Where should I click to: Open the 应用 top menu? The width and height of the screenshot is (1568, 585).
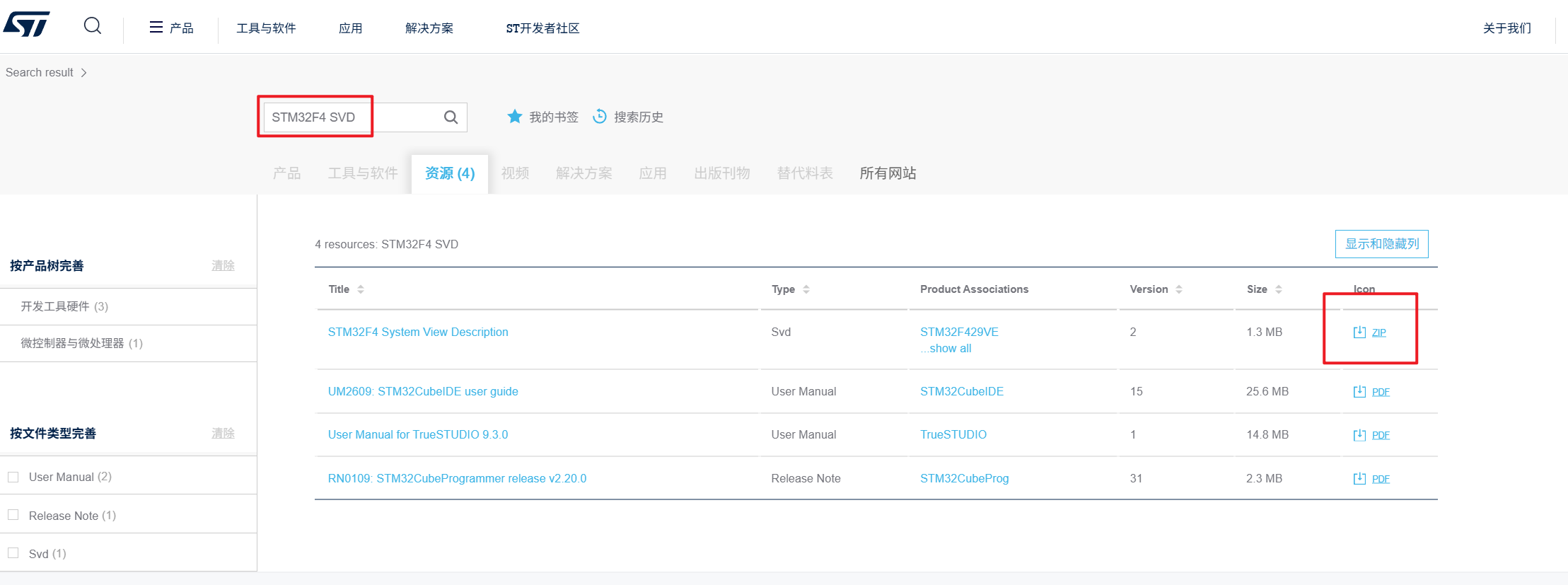(350, 28)
